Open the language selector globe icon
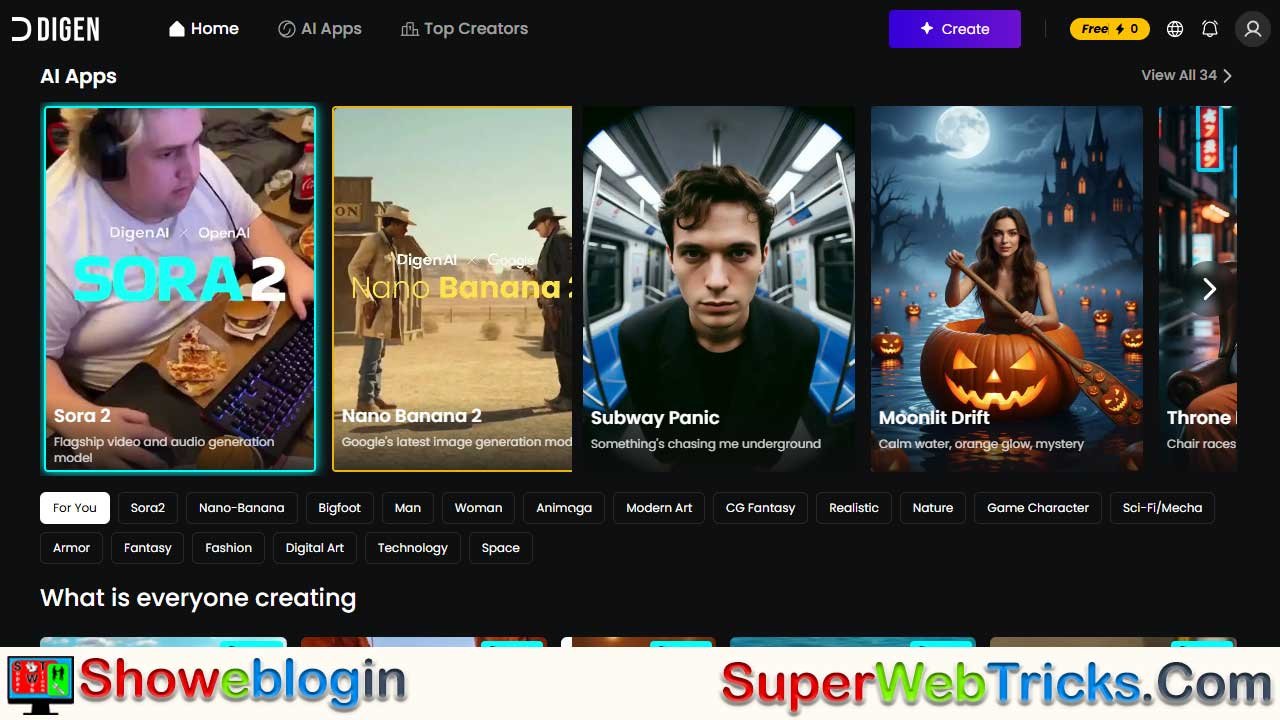 (1175, 29)
